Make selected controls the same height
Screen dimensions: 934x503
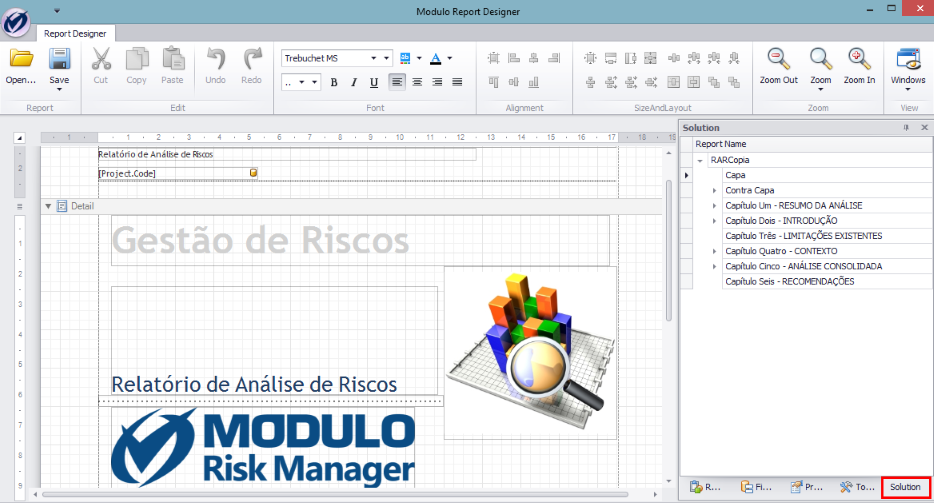tap(631, 58)
